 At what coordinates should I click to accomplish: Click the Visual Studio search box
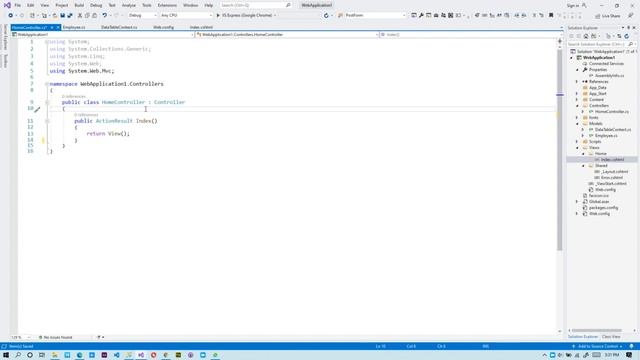pos(256,5)
